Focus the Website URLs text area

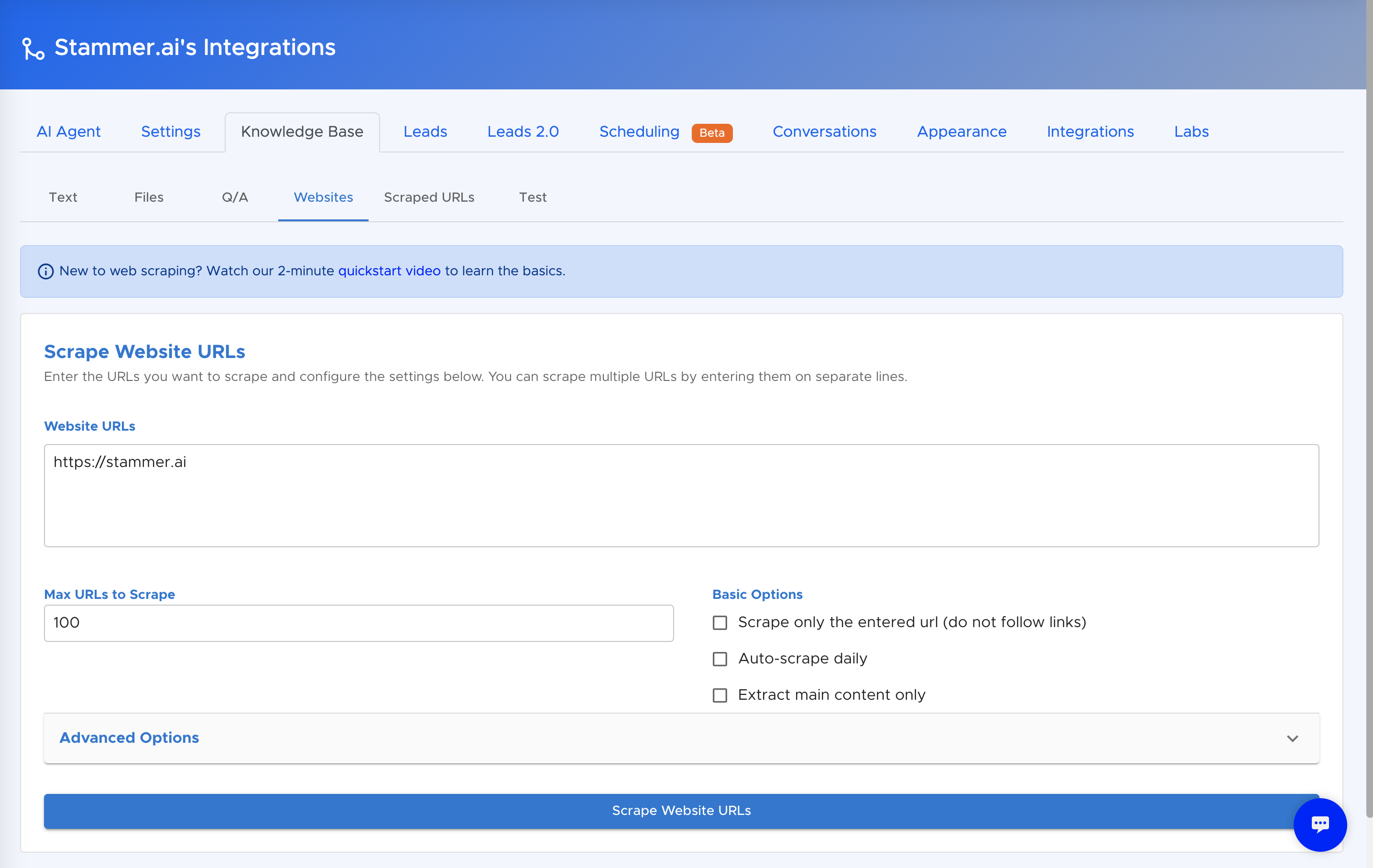681,495
